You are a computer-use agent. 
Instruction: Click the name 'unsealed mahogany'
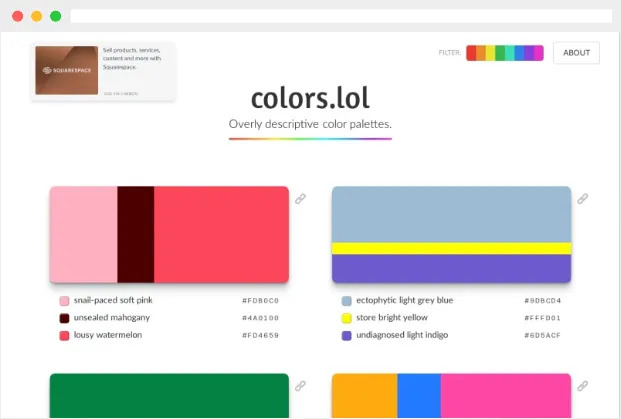click(x=112, y=318)
